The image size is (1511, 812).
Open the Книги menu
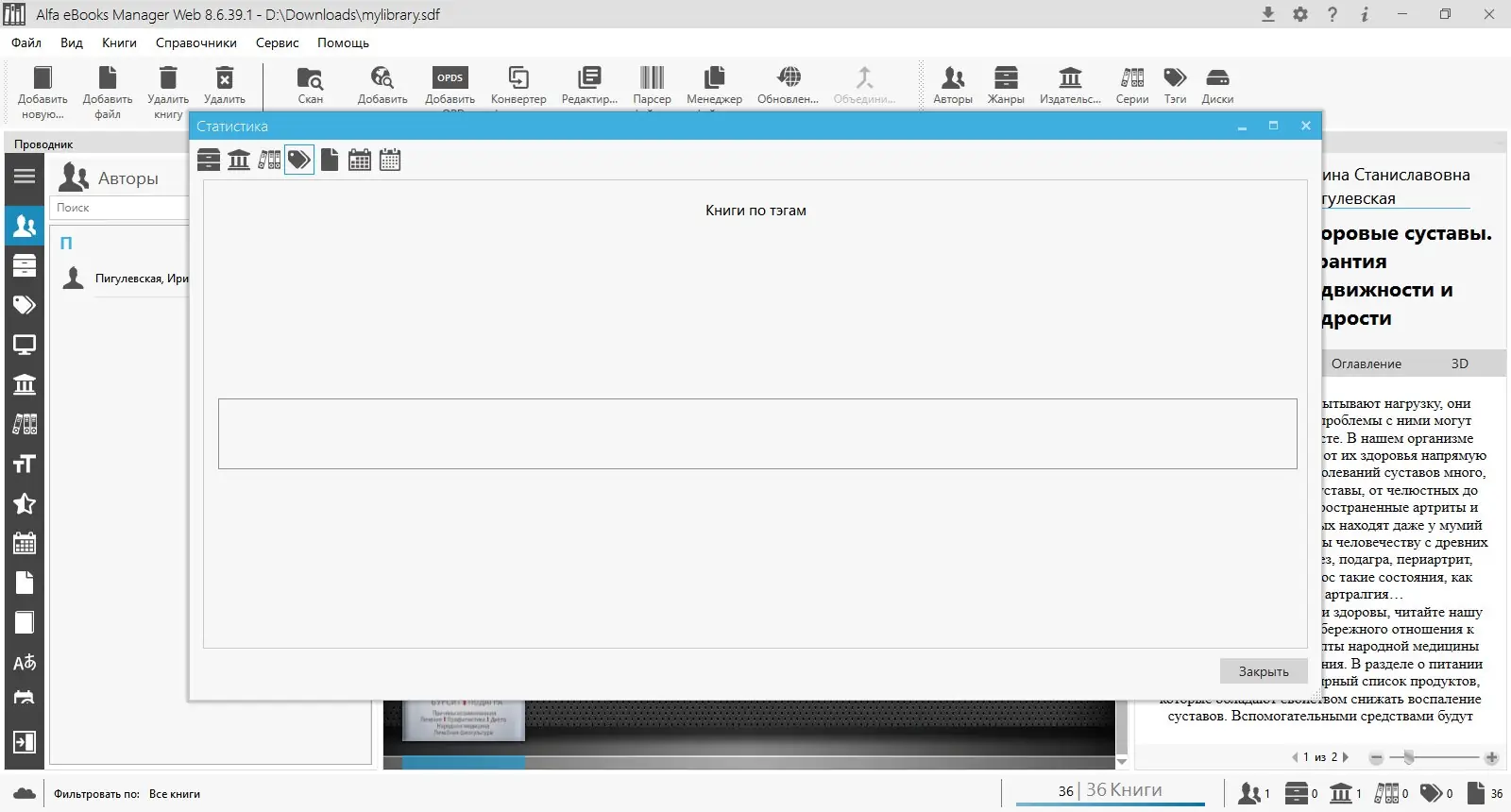119,42
